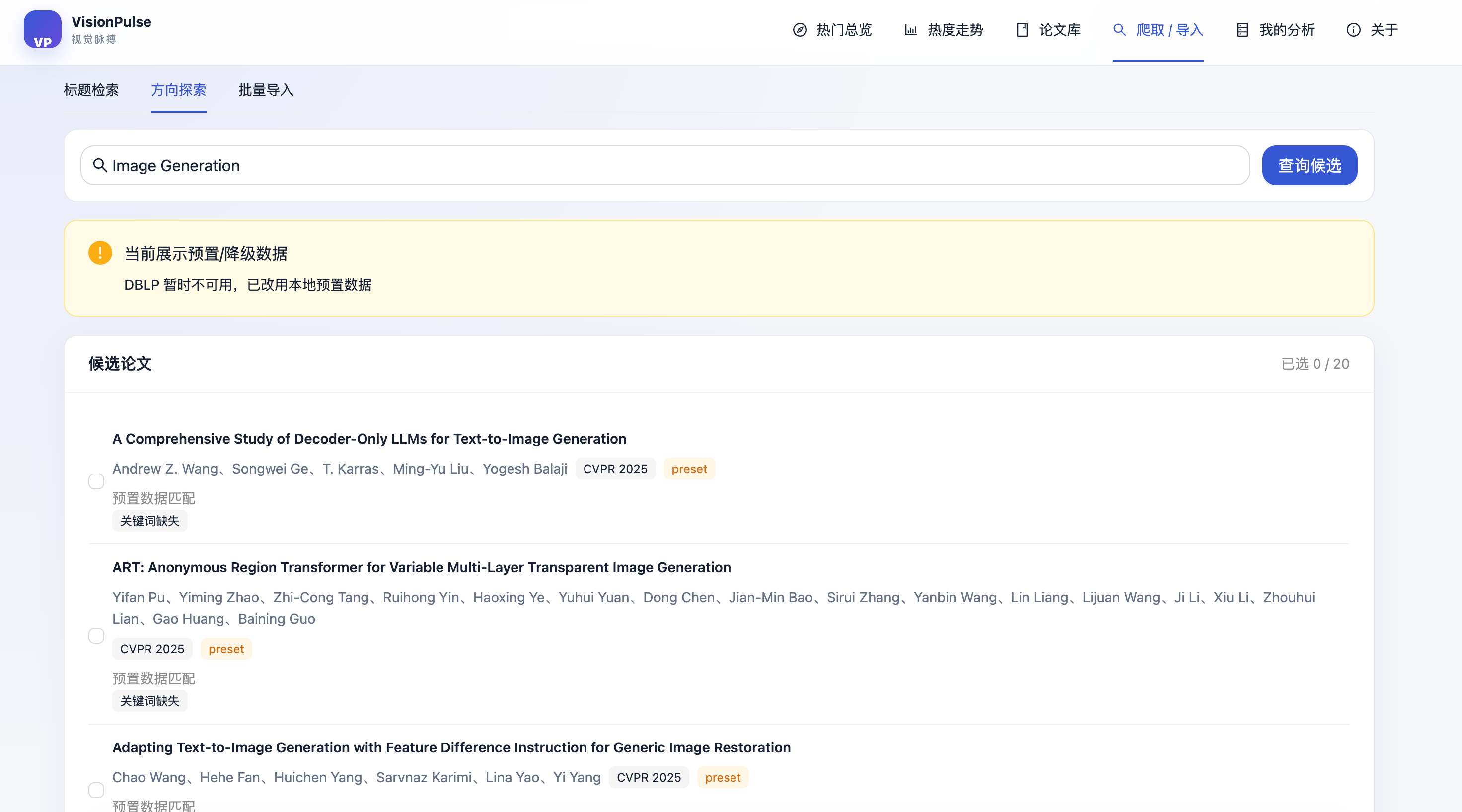Select the 方向探索 tab
The width and height of the screenshot is (1462, 812).
coord(179,90)
